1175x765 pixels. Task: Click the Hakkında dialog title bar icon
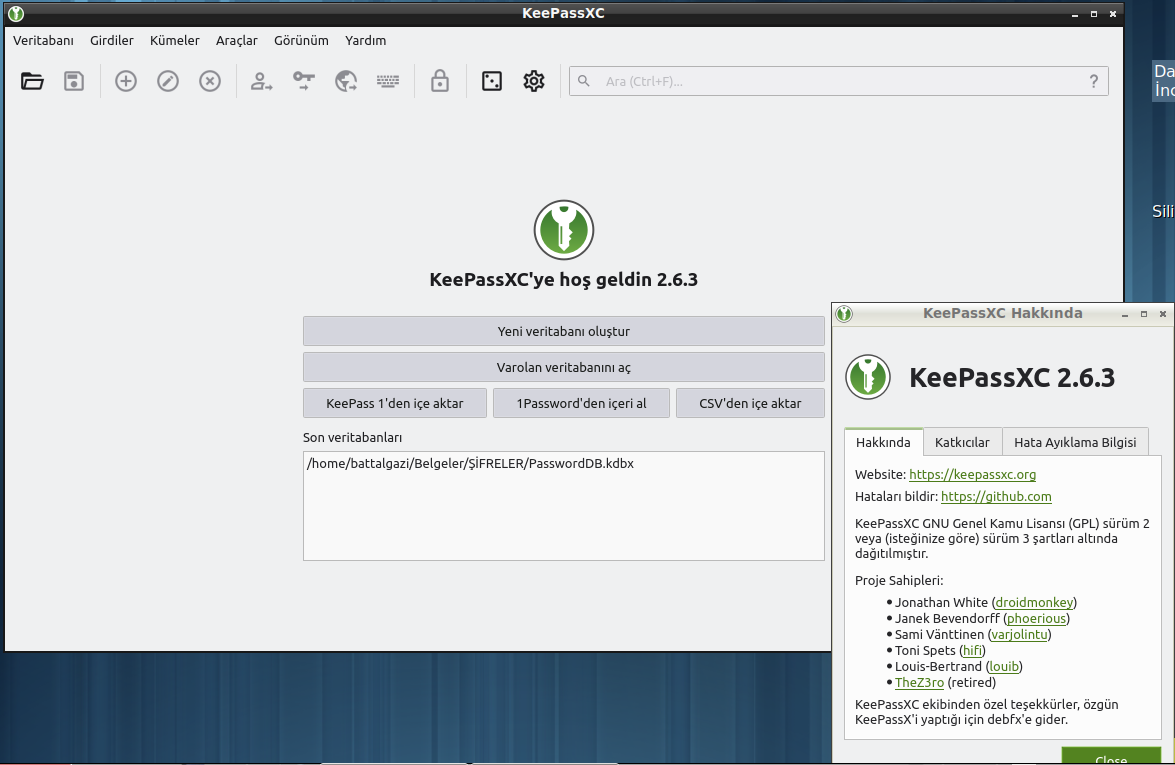coord(844,314)
